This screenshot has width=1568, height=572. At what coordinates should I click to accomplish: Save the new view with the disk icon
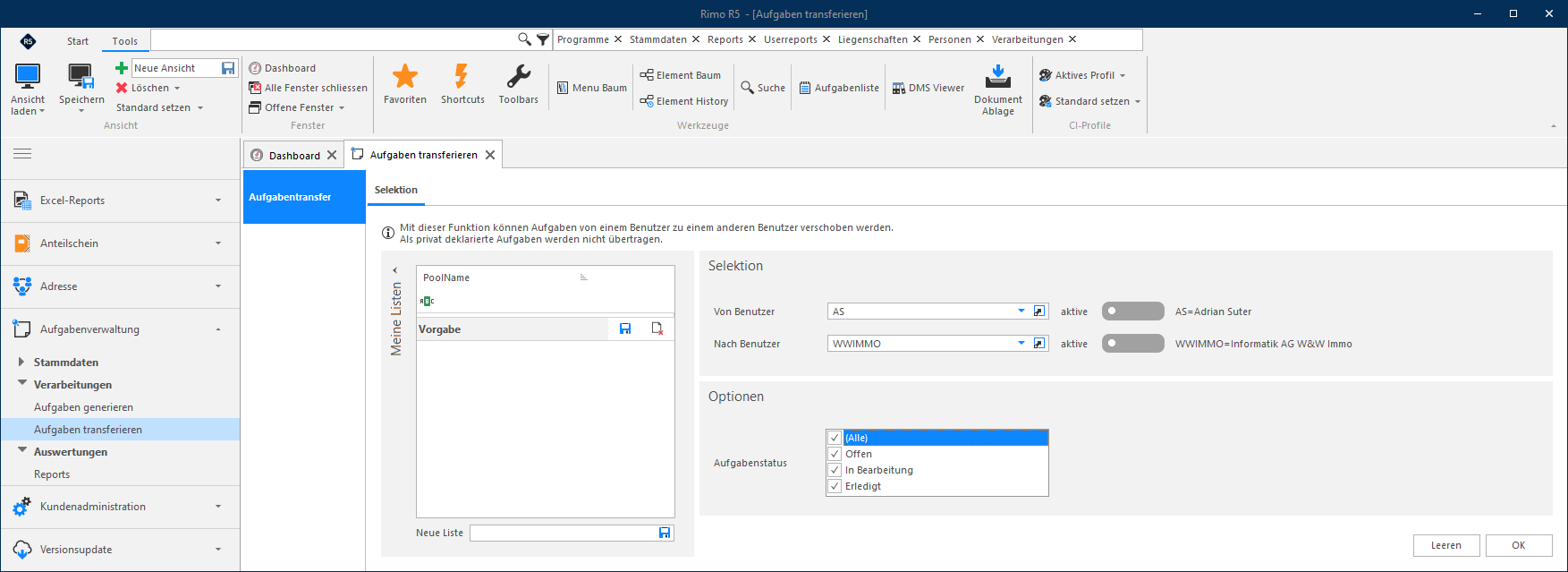228,68
